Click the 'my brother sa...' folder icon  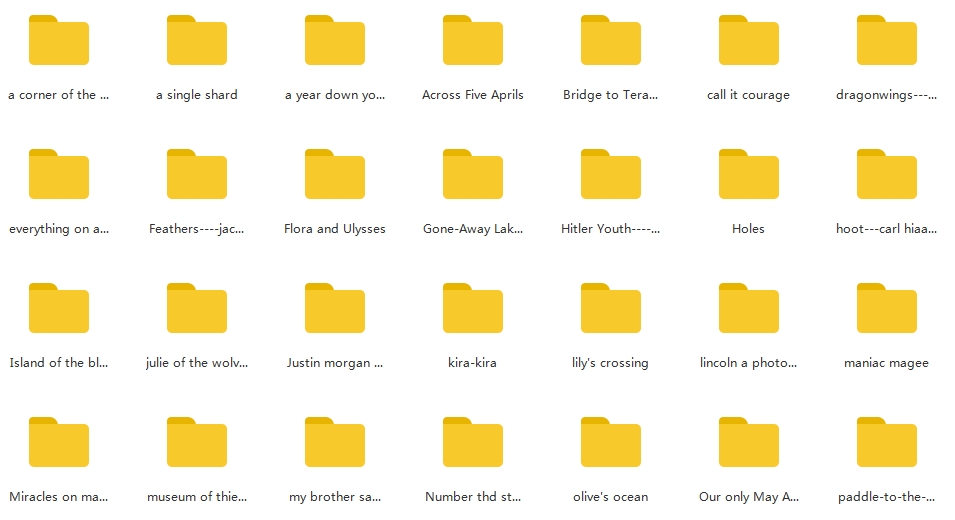click(335, 442)
